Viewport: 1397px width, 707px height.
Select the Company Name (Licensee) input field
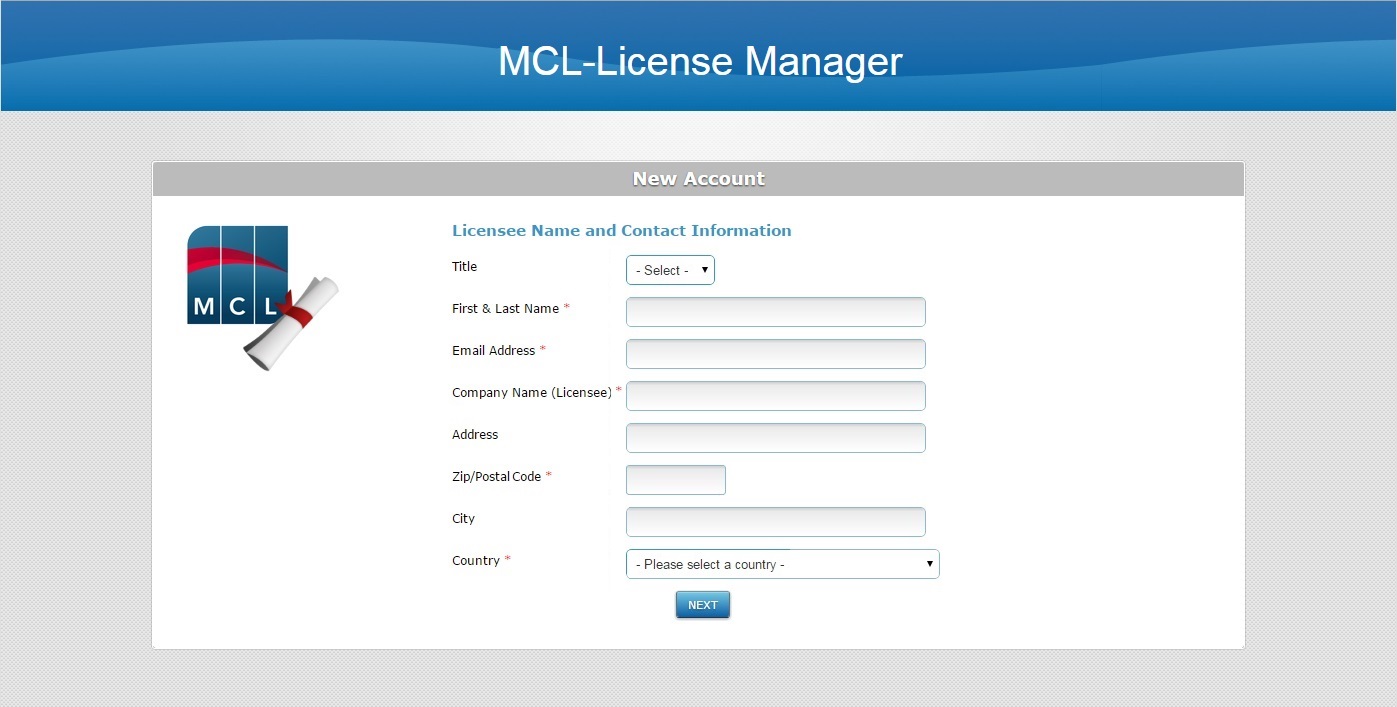pyautogui.click(x=775, y=396)
